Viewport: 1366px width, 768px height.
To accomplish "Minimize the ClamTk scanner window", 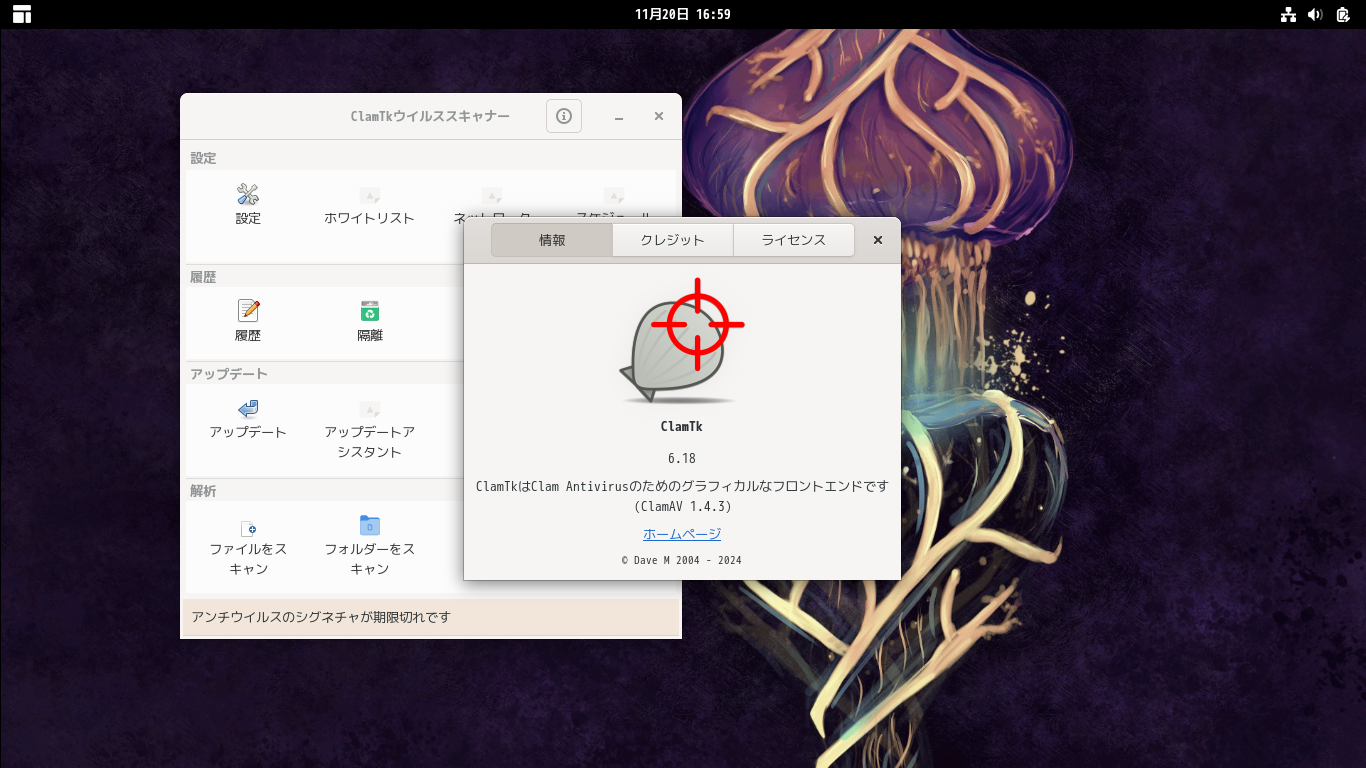I will [x=619, y=116].
